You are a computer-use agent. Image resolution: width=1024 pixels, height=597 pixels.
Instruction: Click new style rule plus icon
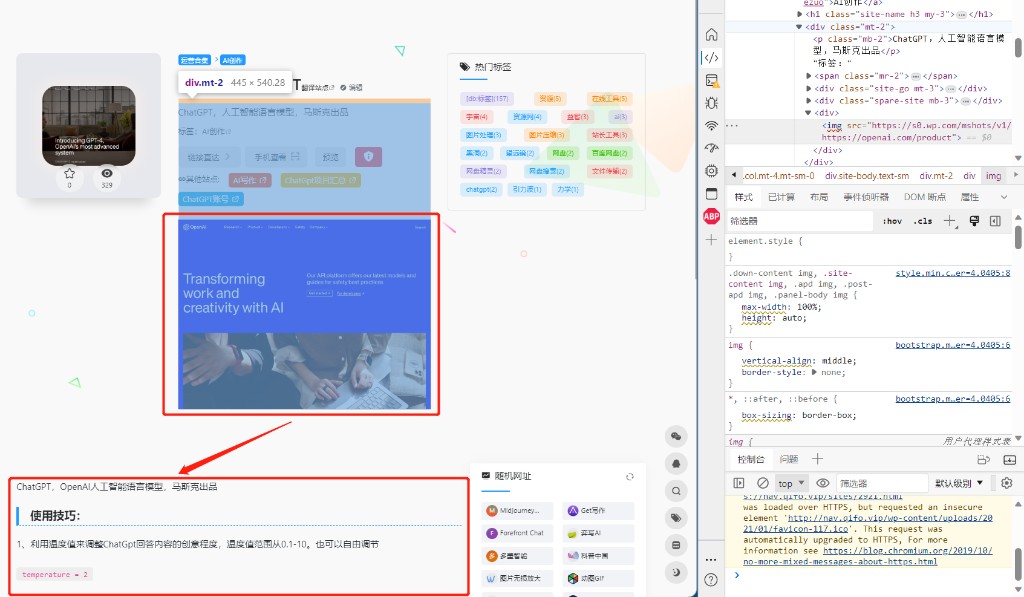pyautogui.click(x=950, y=221)
